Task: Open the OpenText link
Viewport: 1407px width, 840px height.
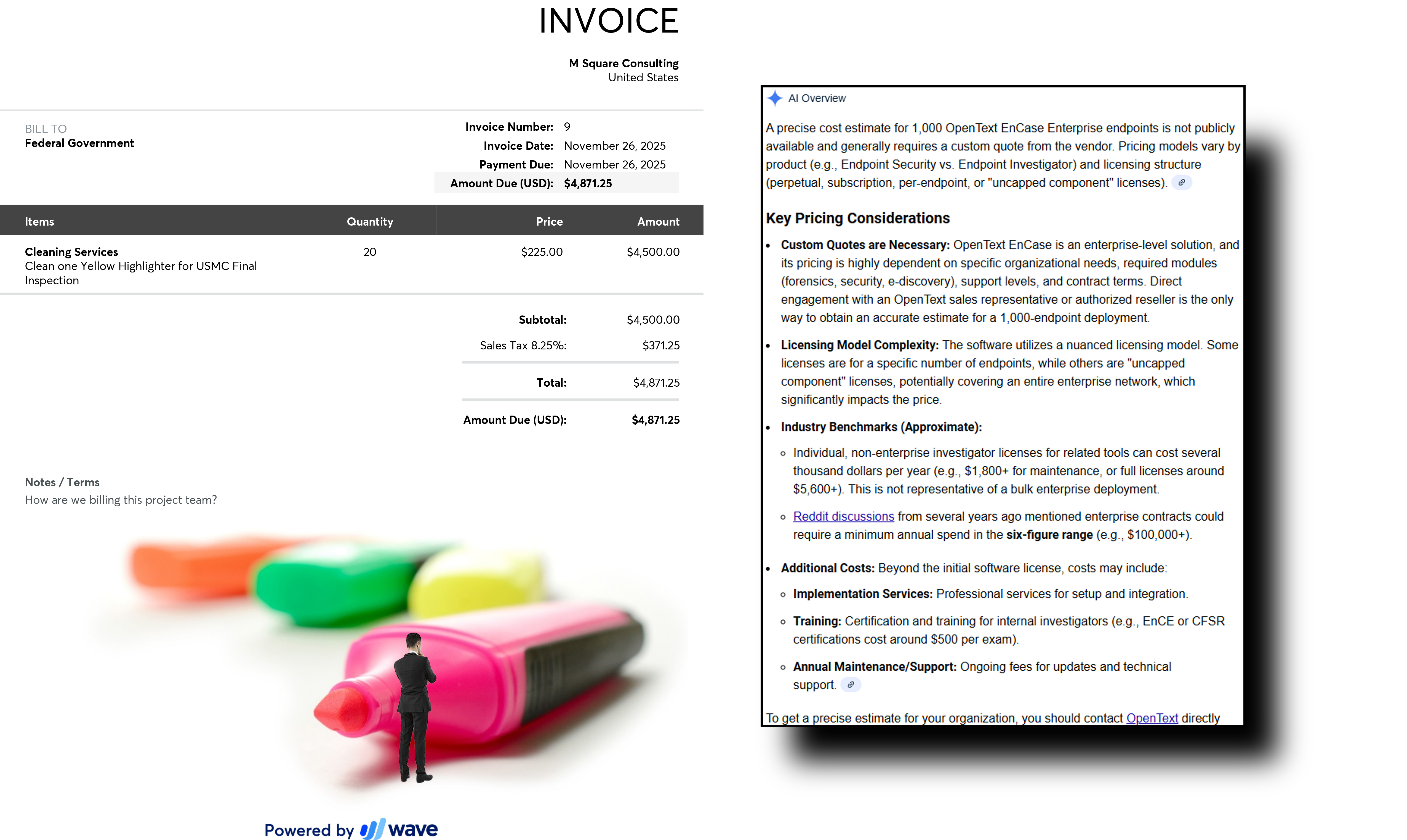Action: (x=1152, y=718)
